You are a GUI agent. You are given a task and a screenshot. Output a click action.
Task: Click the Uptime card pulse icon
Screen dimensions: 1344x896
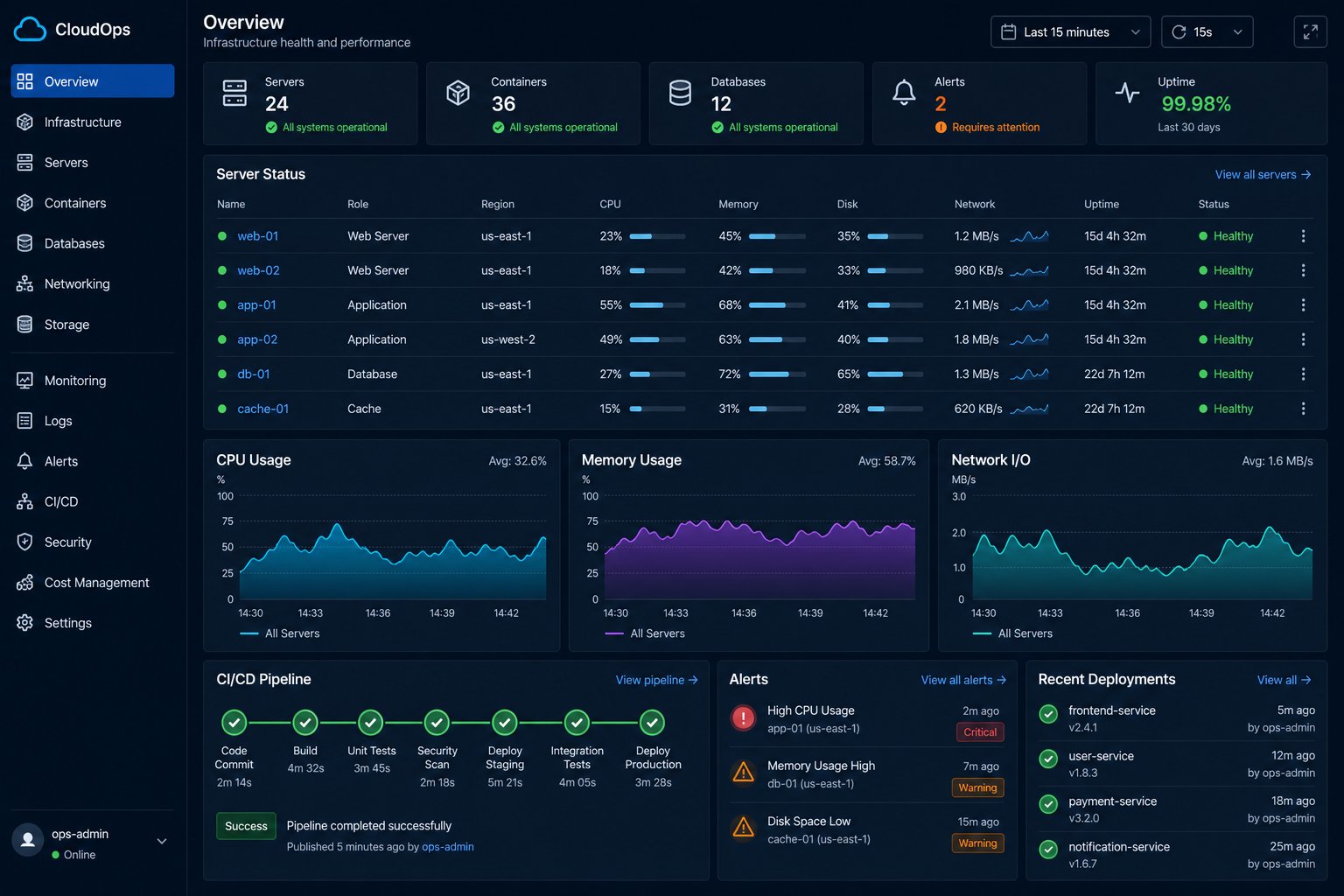tap(1128, 93)
